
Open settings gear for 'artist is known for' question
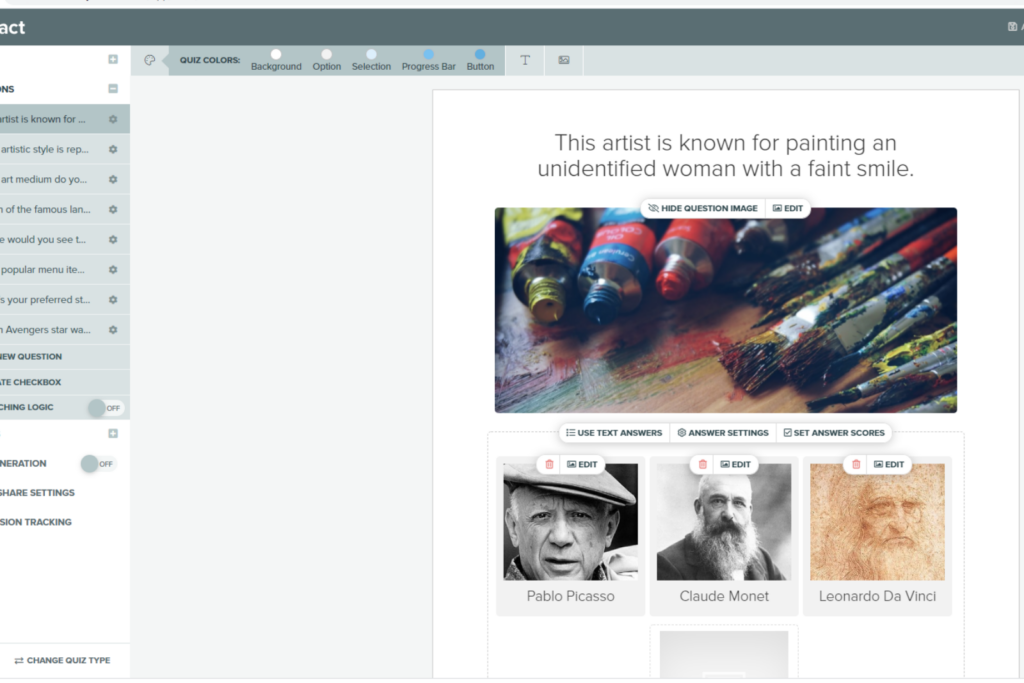click(x=113, y=119)
